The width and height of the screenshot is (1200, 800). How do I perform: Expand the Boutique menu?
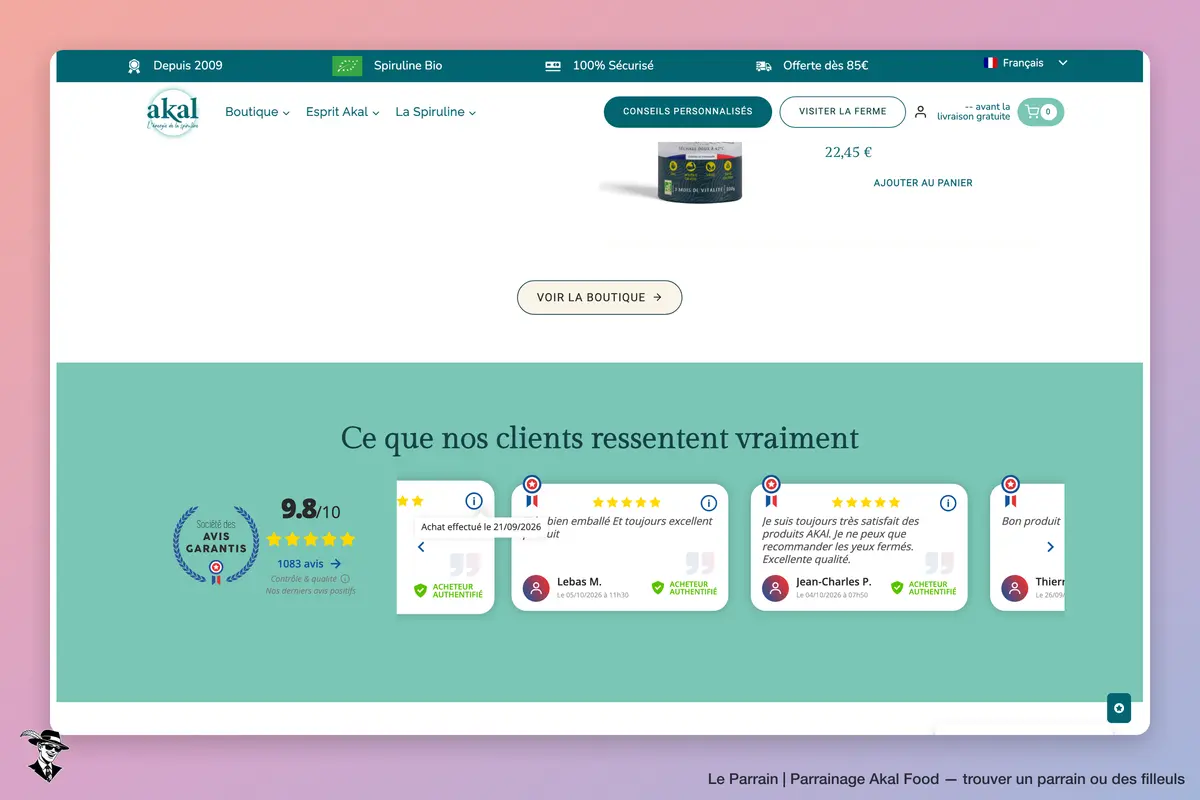pos(257,112)
